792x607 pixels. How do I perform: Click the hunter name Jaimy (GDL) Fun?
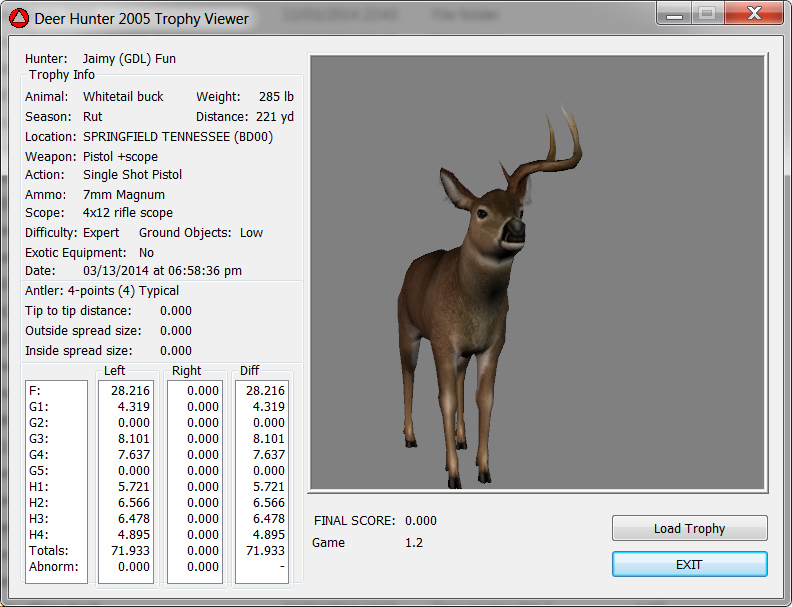tap(129, 59)
